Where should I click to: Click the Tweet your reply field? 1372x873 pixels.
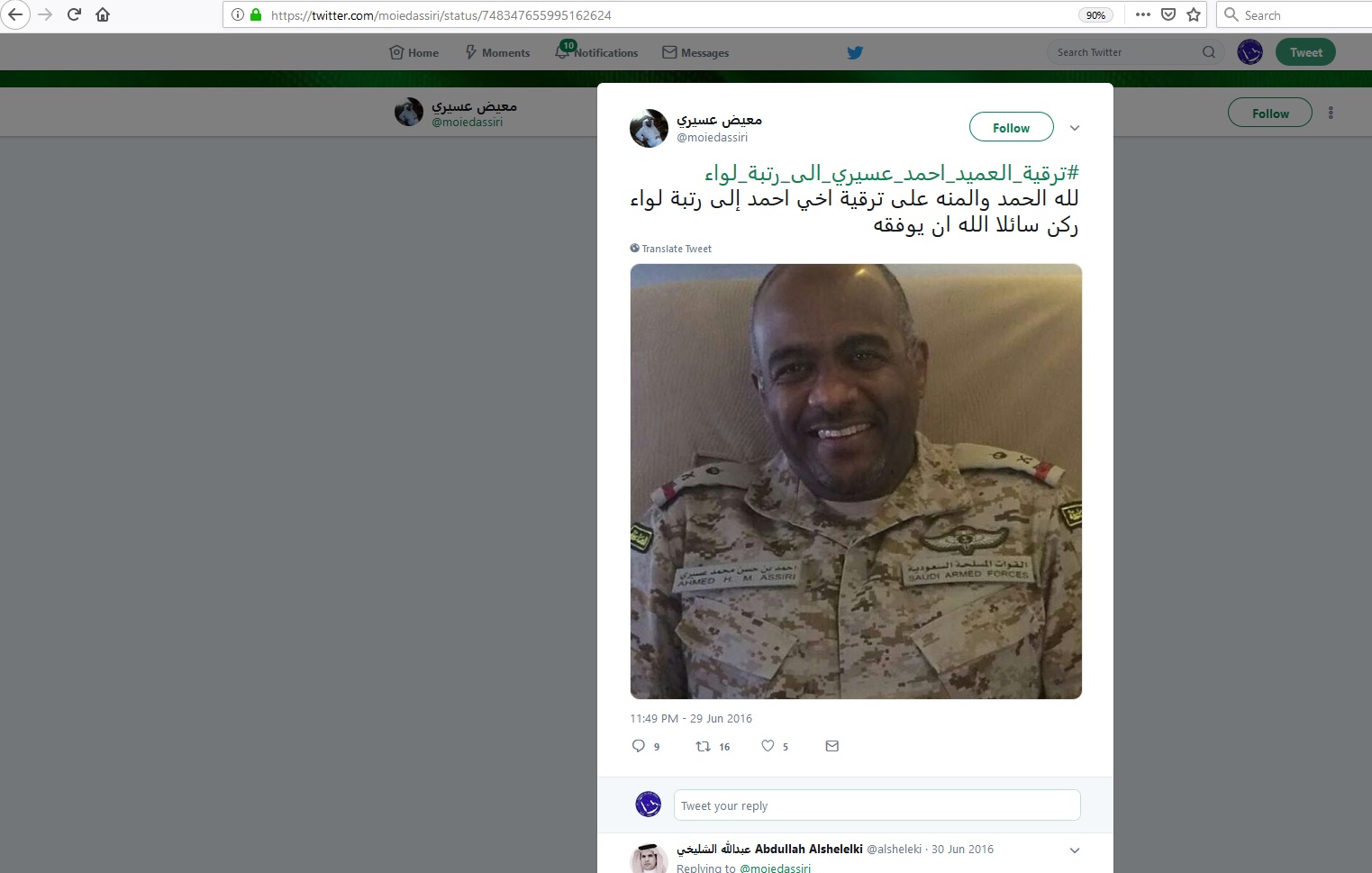(x=877, y=805)
